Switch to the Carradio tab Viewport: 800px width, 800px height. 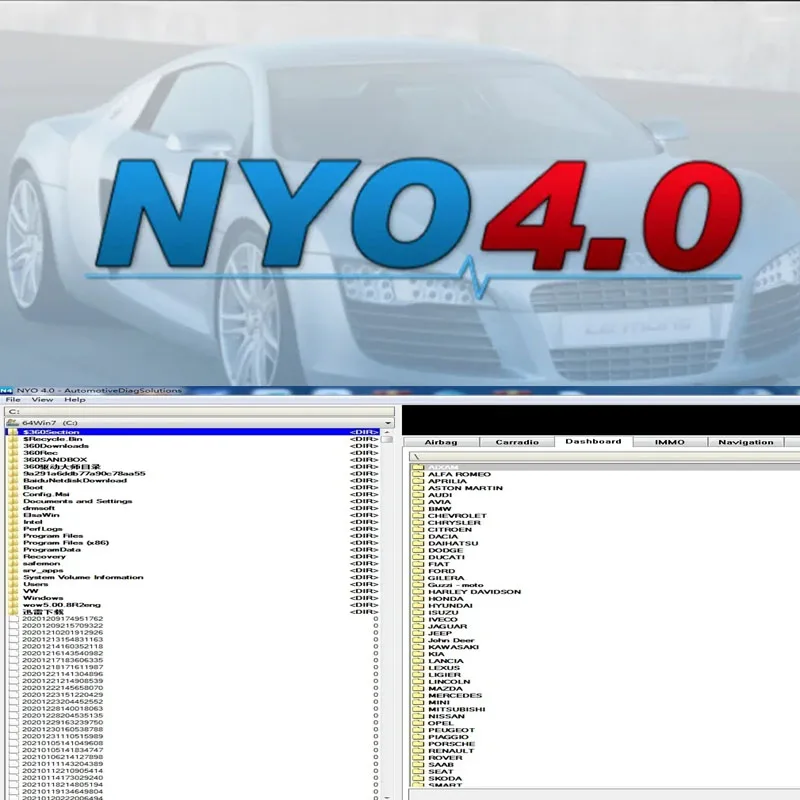pos(517,442)
